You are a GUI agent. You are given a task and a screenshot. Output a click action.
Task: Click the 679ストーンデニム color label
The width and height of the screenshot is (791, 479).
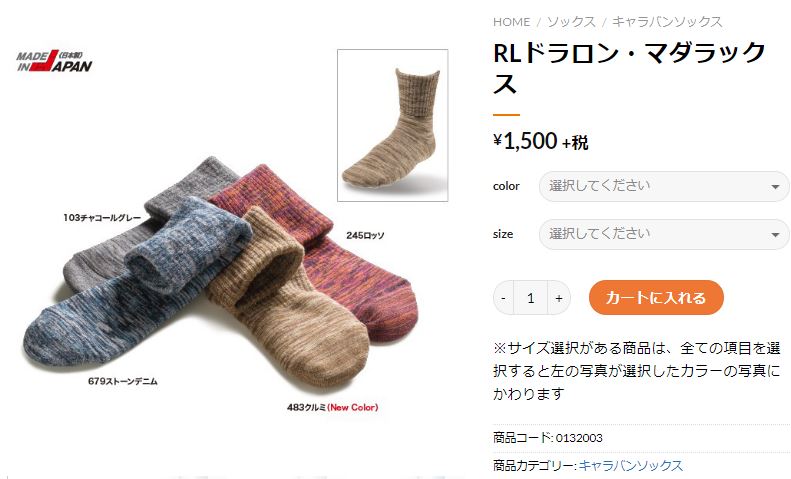coord(123,381)
